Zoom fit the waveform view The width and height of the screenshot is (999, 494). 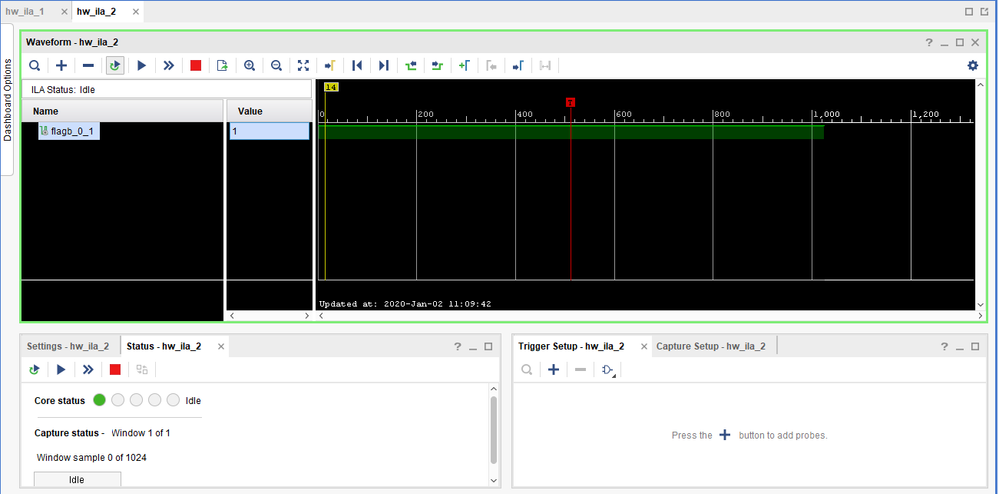pyautogui.click(x=303, y=65)
